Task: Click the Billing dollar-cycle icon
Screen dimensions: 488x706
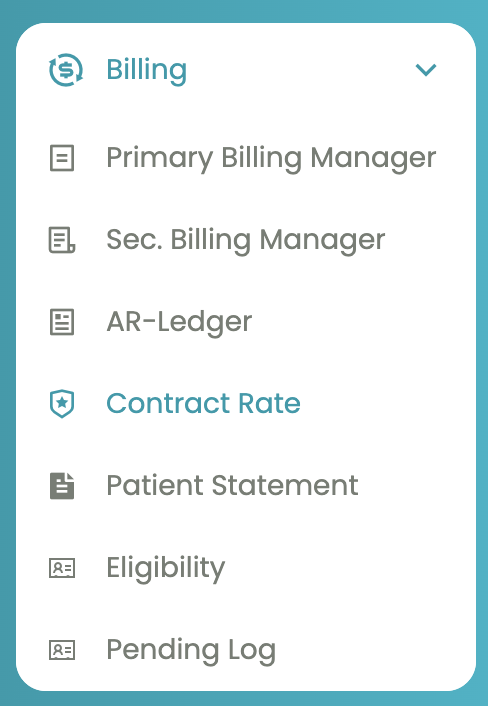Action: pos(66,70)
